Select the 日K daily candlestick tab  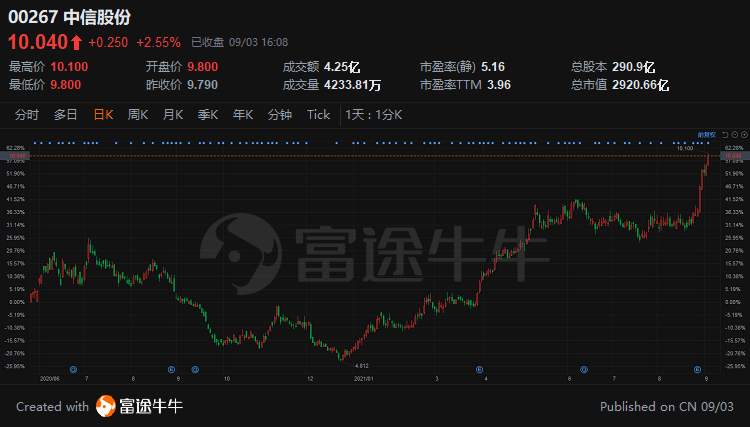(103, 115)
